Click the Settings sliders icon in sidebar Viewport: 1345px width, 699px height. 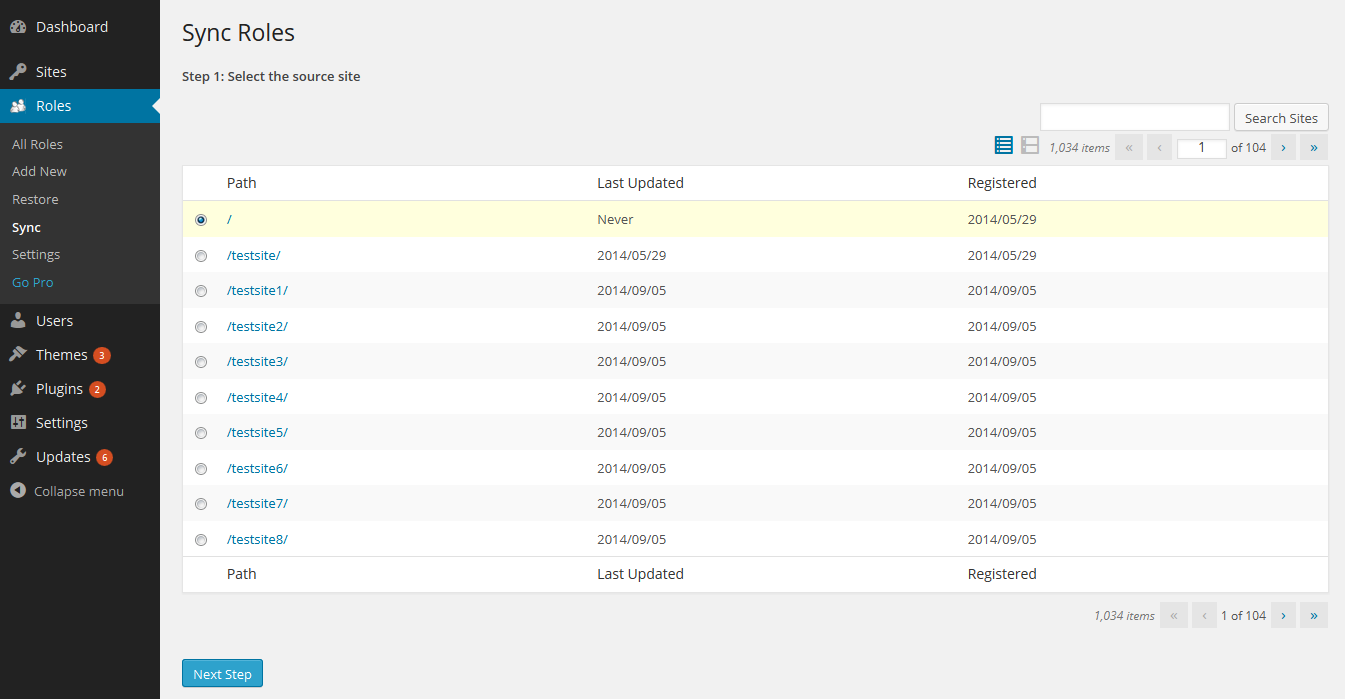coord(18,423)
